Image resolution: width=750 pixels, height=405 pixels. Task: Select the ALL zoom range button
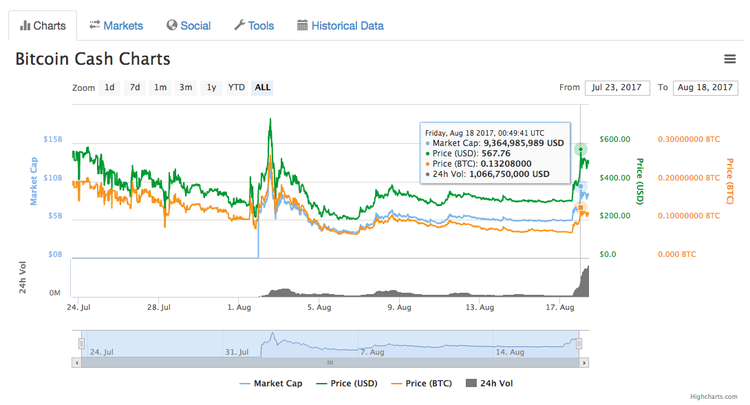pos(262,88)
